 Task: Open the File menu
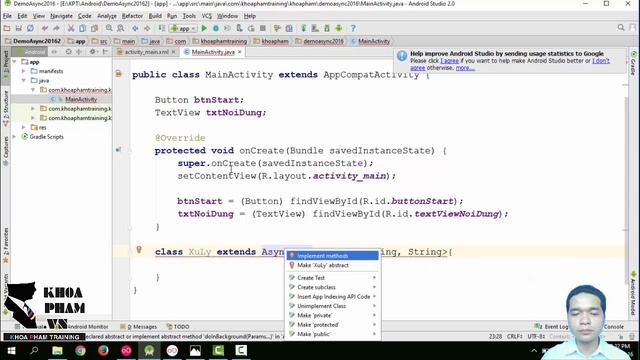[x=7, y=16]
